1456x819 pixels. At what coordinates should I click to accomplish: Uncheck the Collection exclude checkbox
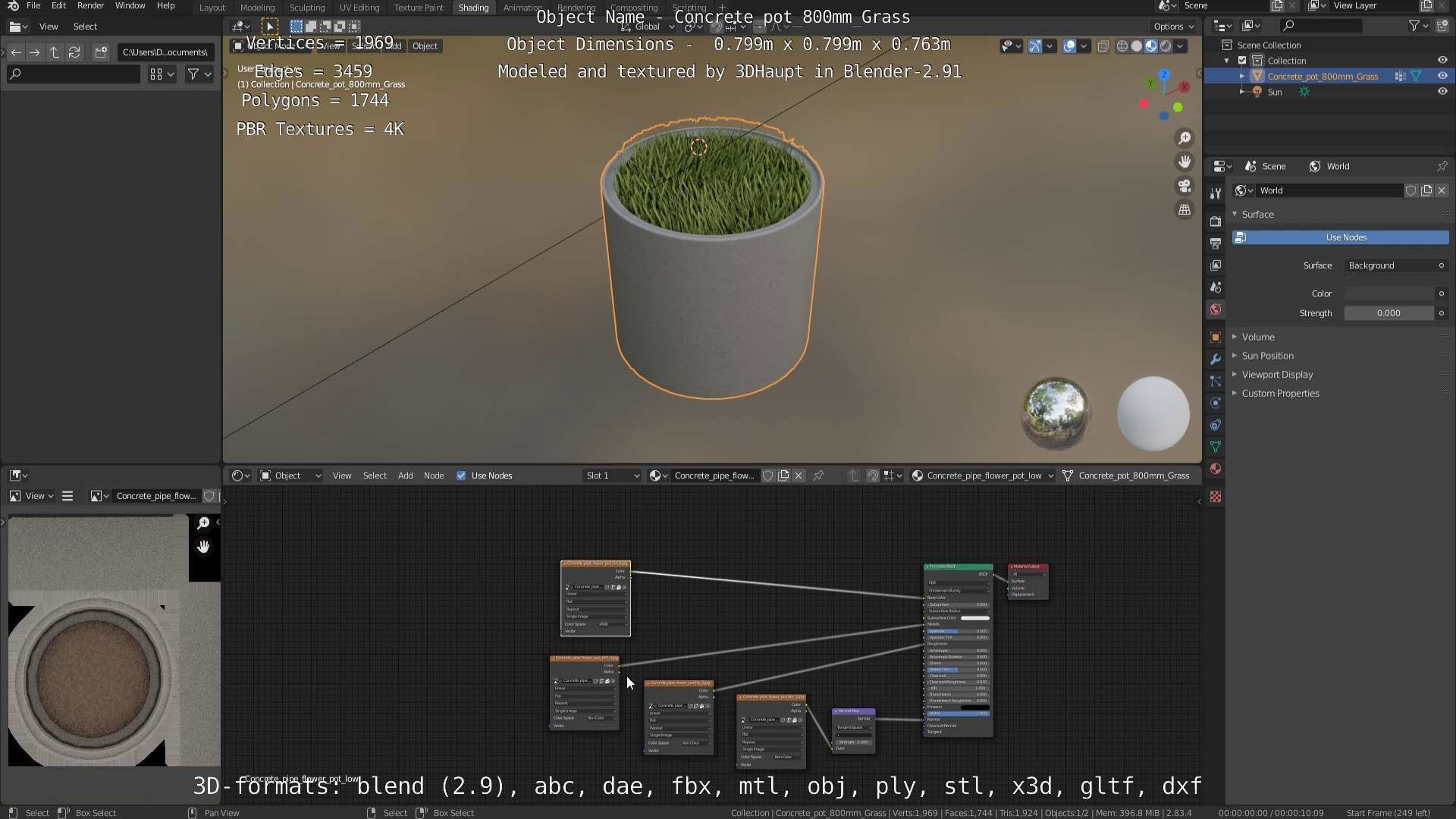point(1242,61)
